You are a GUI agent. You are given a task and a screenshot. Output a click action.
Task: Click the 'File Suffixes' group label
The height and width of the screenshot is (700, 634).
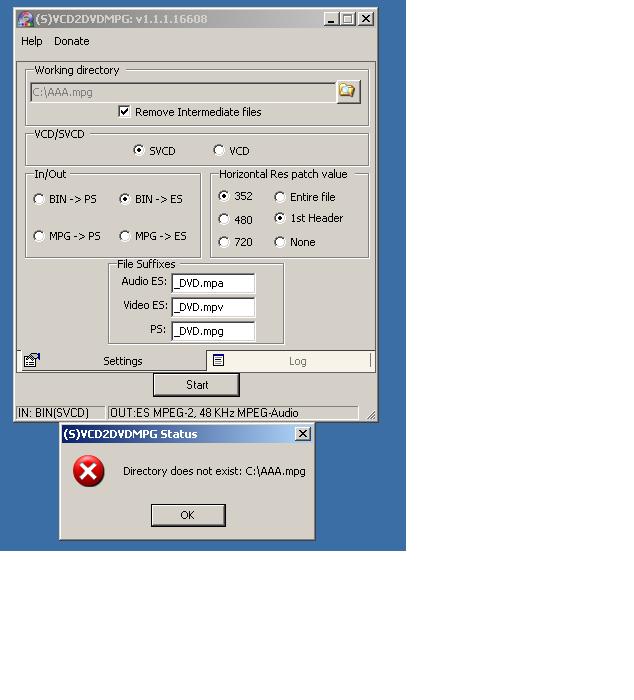tap(146, 264)
